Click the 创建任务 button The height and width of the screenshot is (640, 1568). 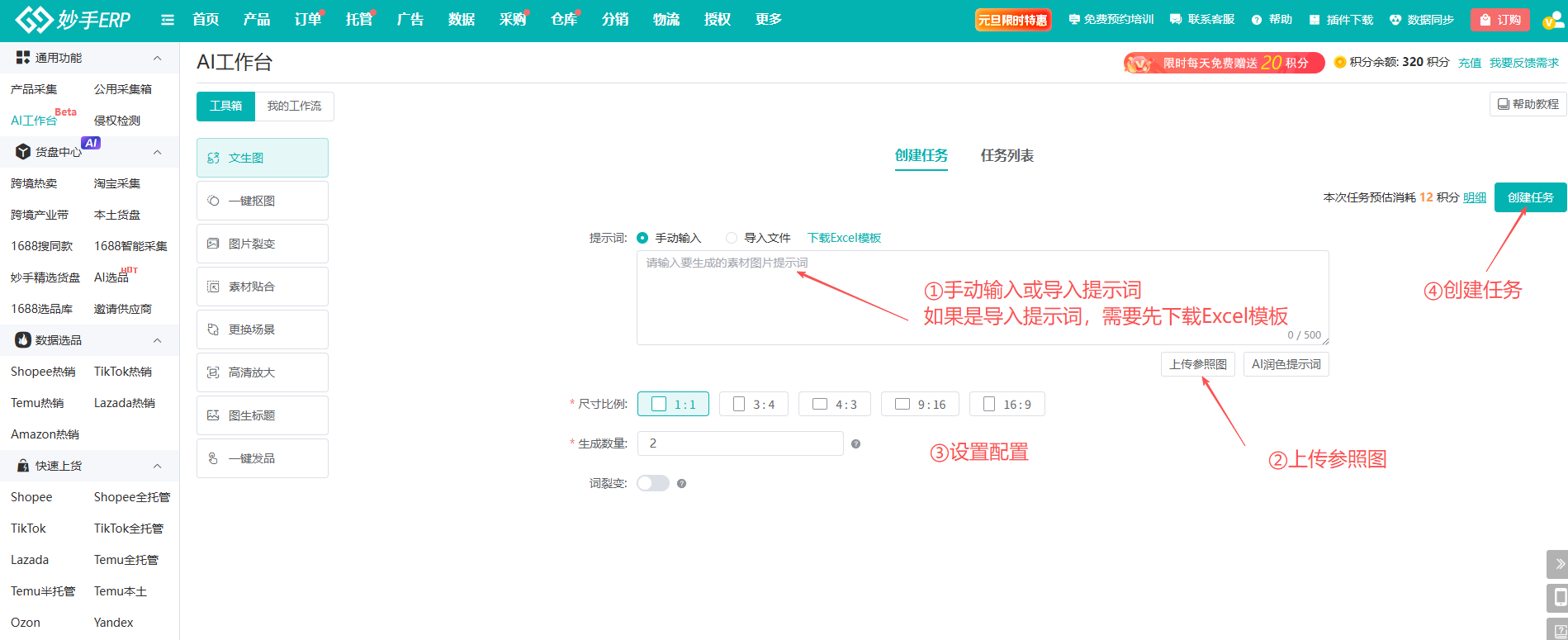pos(1530,197)
